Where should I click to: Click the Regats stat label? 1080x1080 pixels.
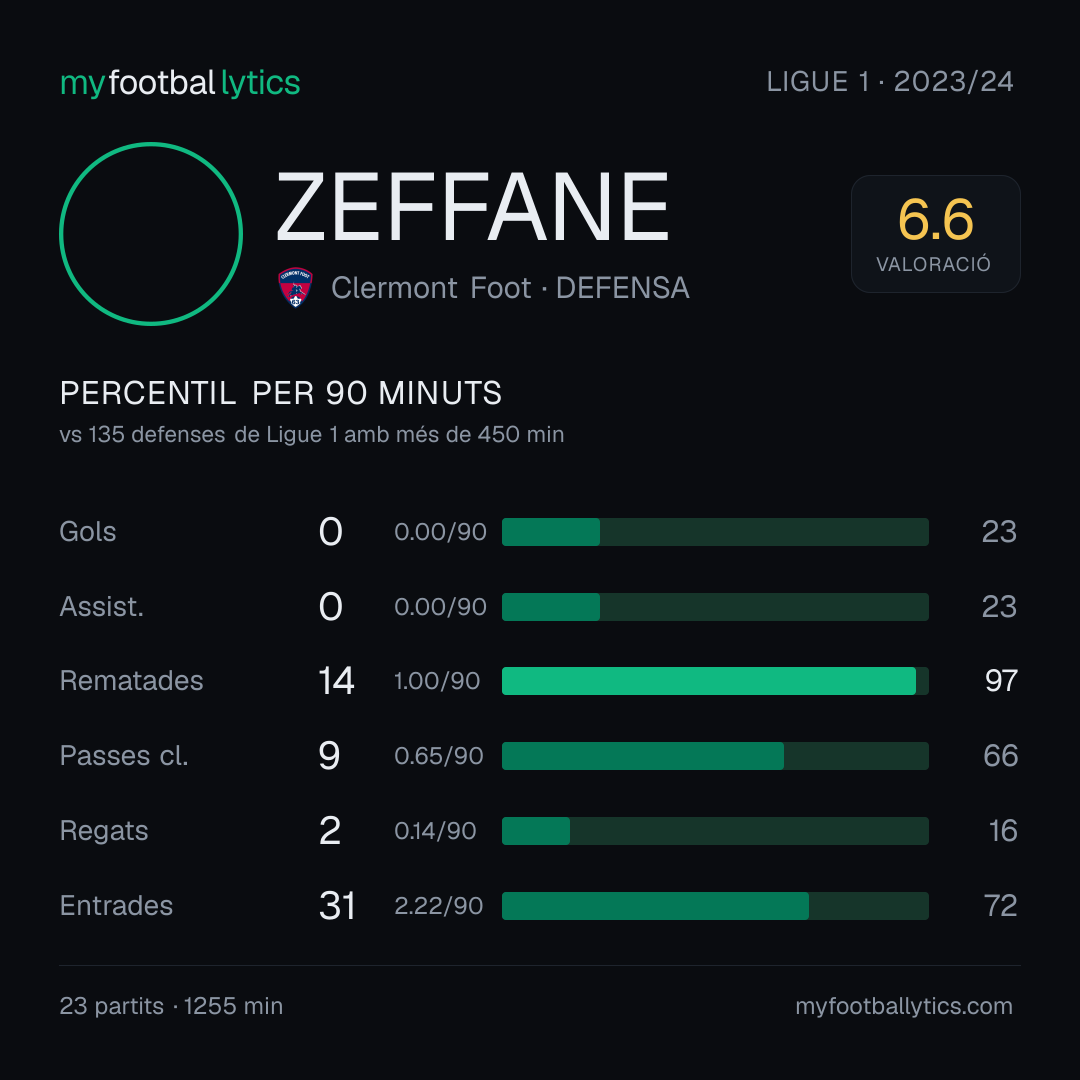point(104,831)
